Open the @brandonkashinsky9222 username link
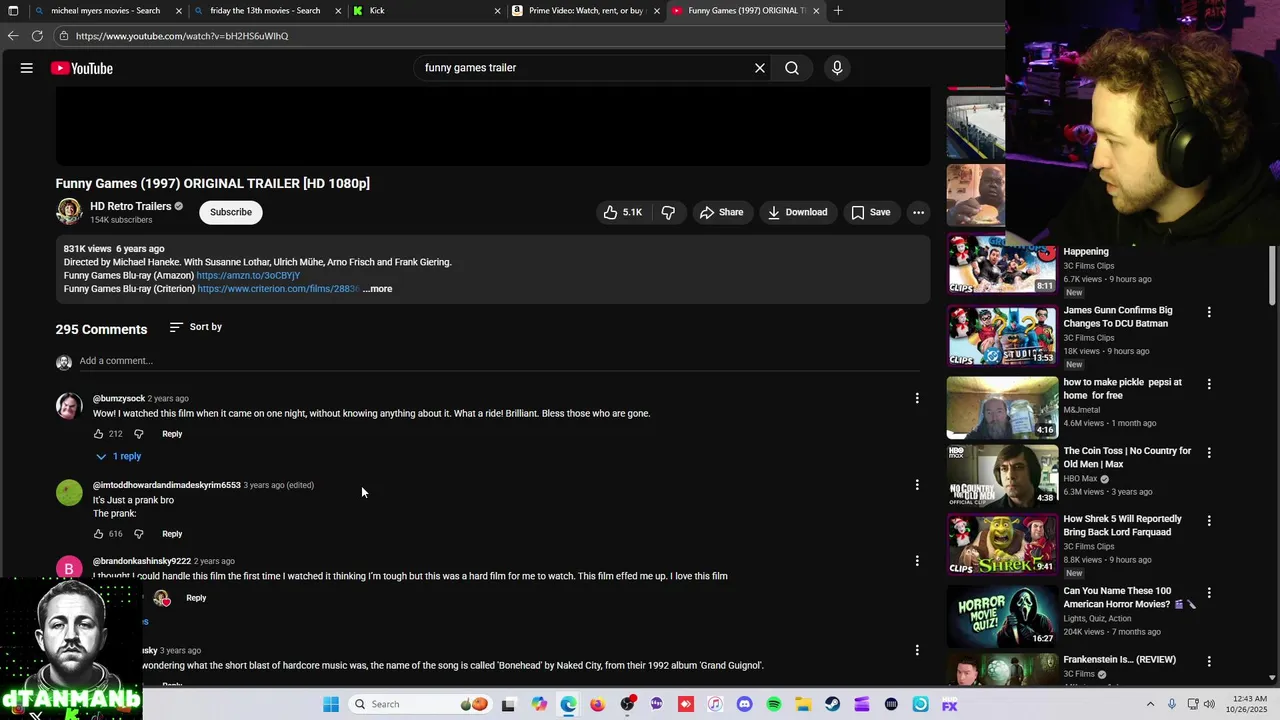 coord(142,561)
